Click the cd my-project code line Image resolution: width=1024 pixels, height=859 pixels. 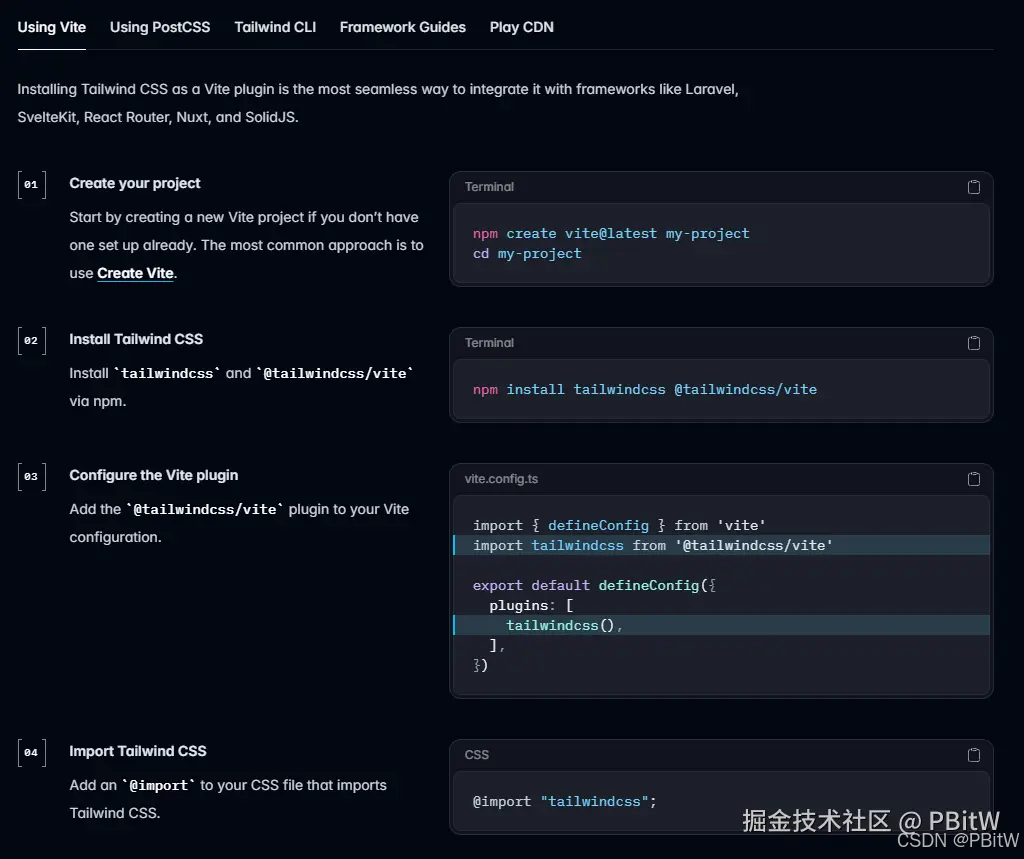[x=527, y=253]
